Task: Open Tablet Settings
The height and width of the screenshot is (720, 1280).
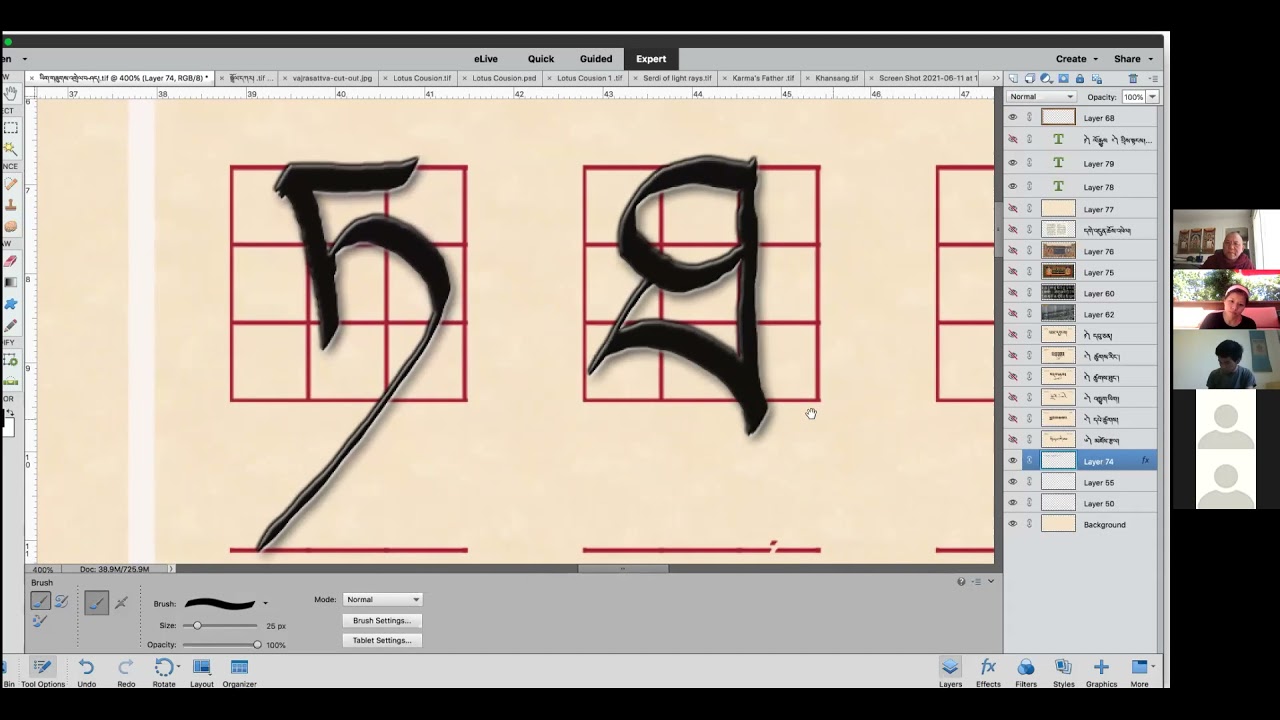Action: [x=381, y=640]
